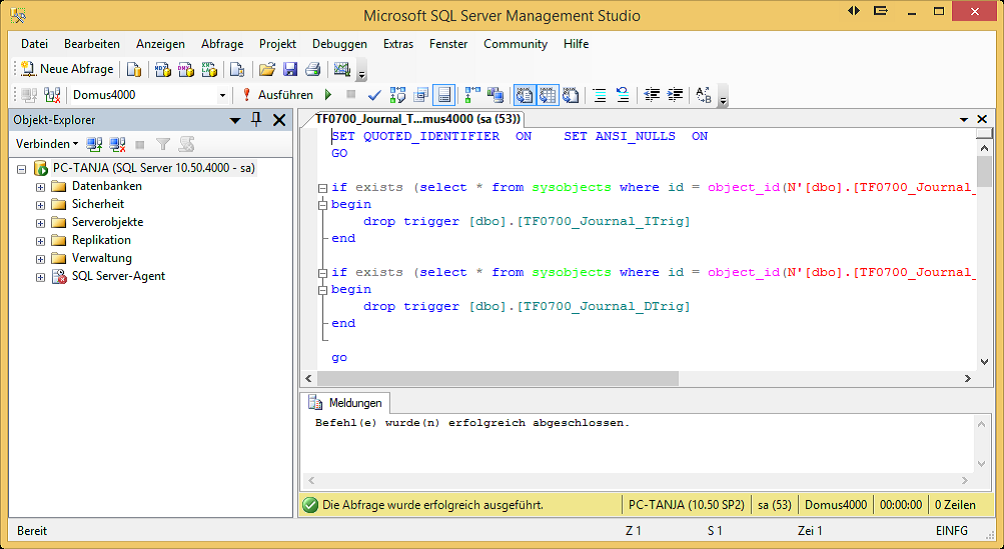This screenshot has width=1004, height=549.
Task: Expand the Sicherheit folder
Action: pos(40,205)
